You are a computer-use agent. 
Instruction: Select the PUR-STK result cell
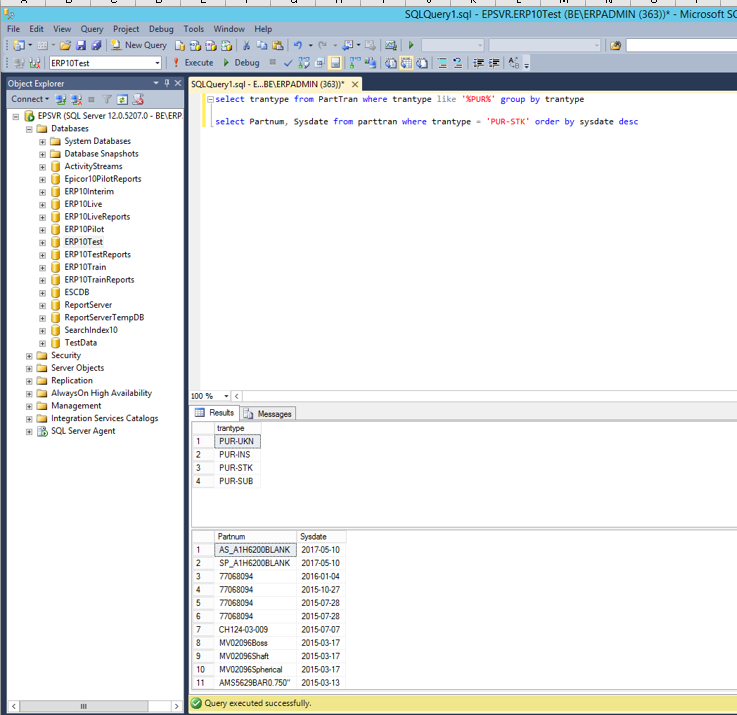[236, 467]
